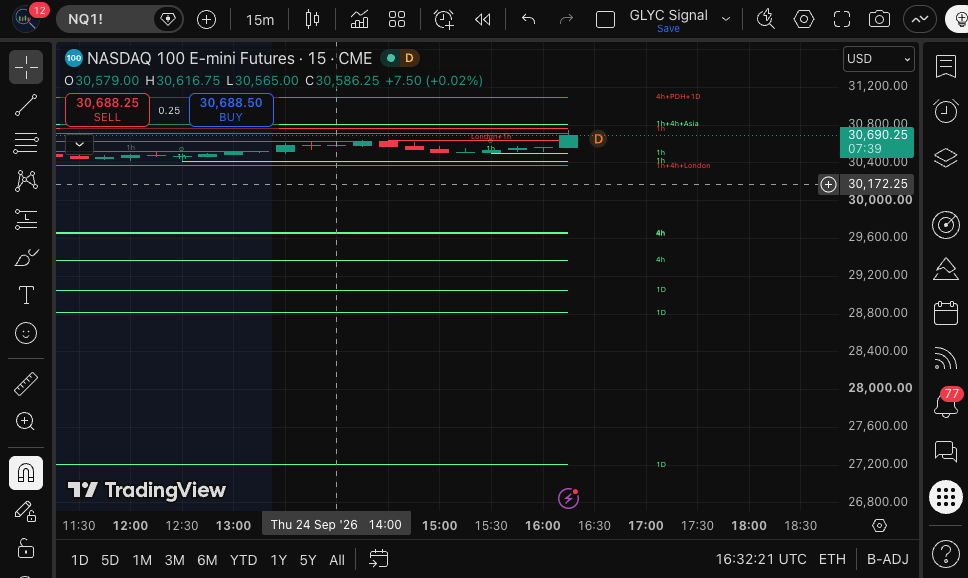Toggle B-ADJ back-adjustment setting
This screenshot has height=578, width=968.
coord(887,559)
